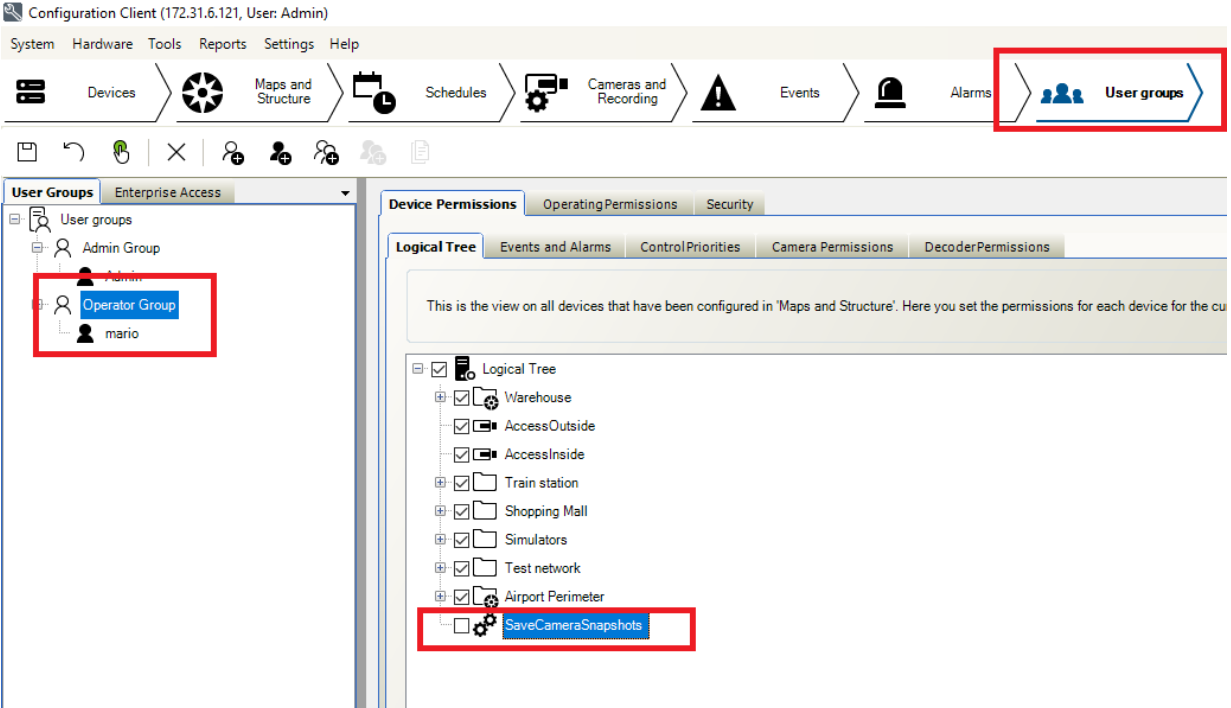Select user mario in the tree
This screenshot has width=1231, height=708.
pos(122,333)
